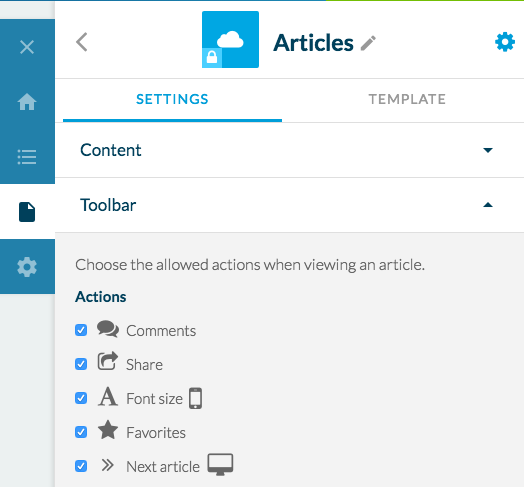Uncheck the Share action checkbox

[x=81, y=364]
